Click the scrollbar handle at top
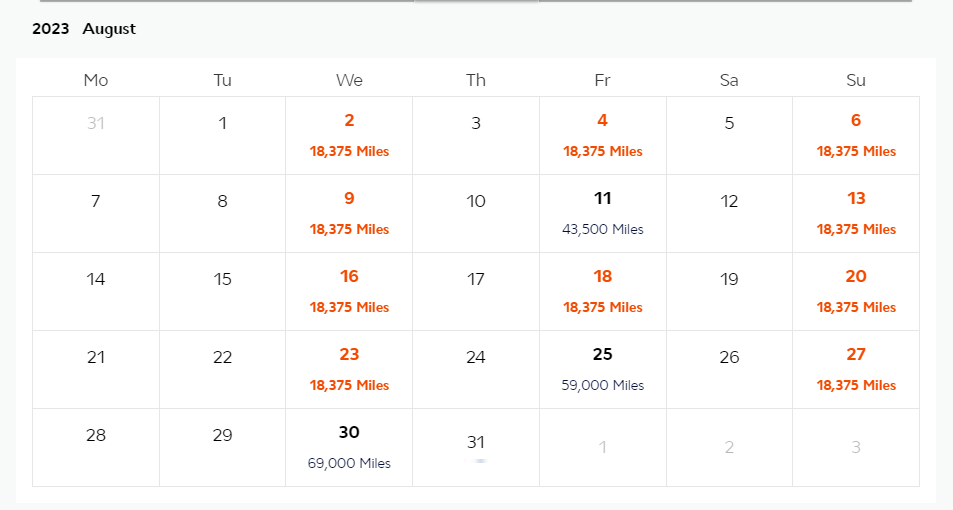The height and width of the screenshot is (510, 953). coord(476,1)
